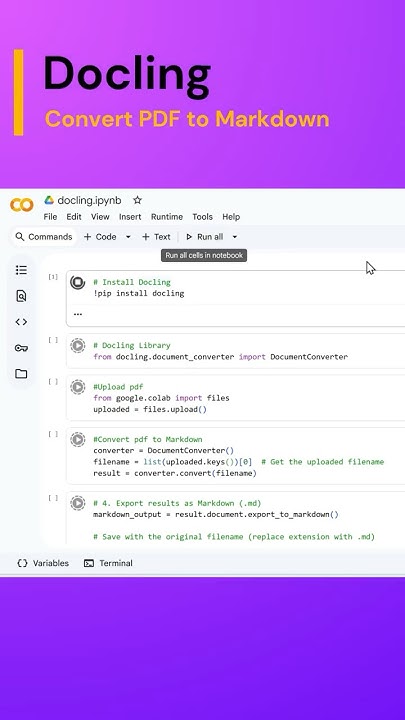
Task: Click the '# Docling Library' comment
Action: click(x=132, y=345)
